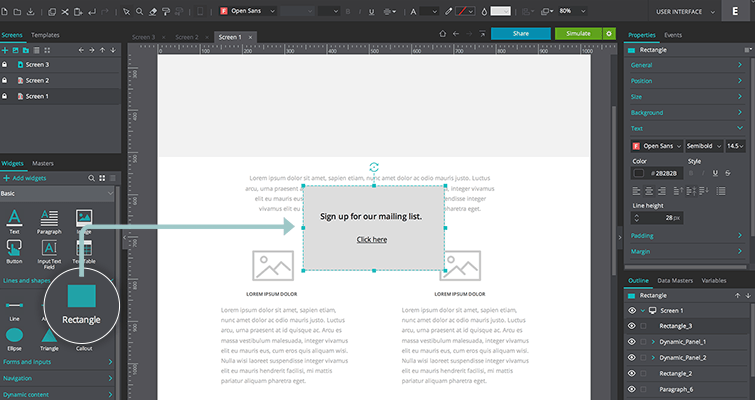
Task: Click the Share button
Action: tap(521, 33)
